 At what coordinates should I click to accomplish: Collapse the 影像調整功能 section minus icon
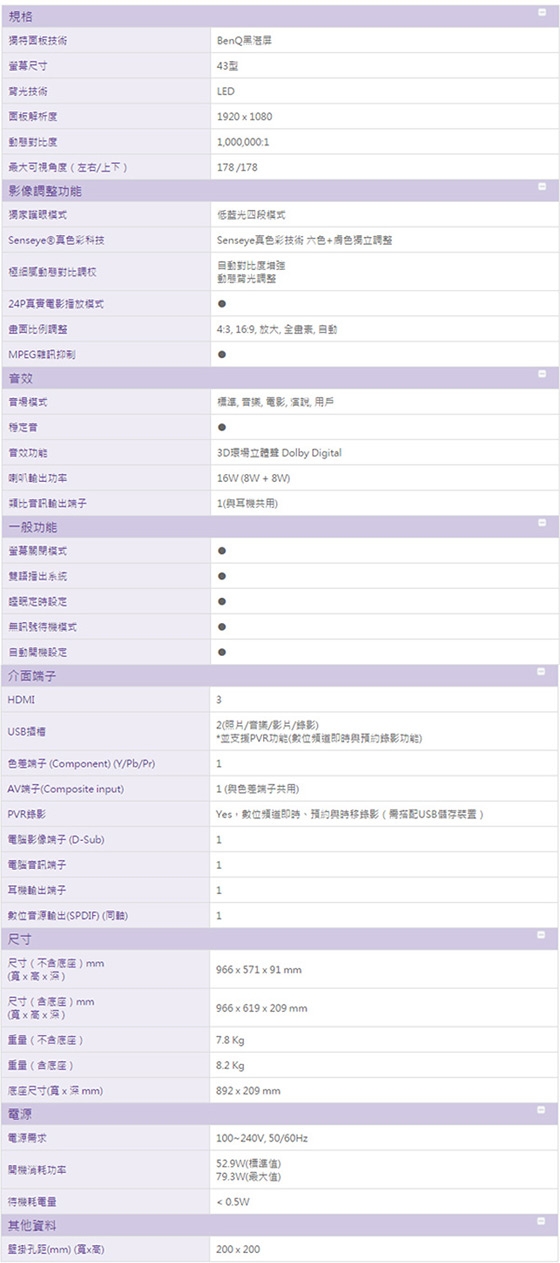coord(541,186)
